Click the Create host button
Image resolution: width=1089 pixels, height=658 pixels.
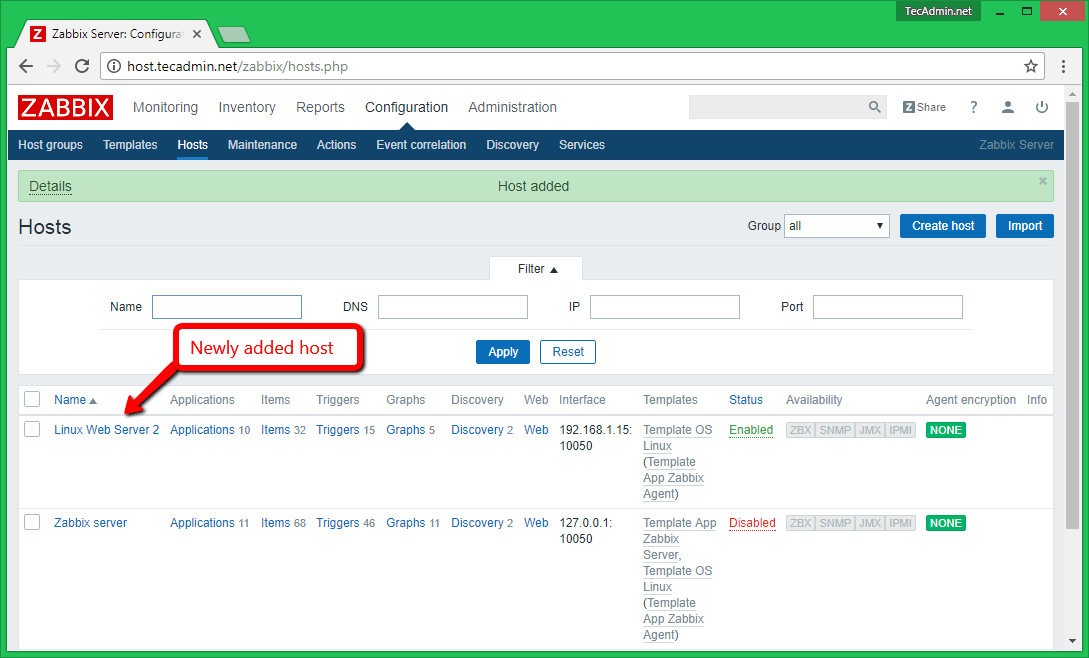[x=942, y=225]
